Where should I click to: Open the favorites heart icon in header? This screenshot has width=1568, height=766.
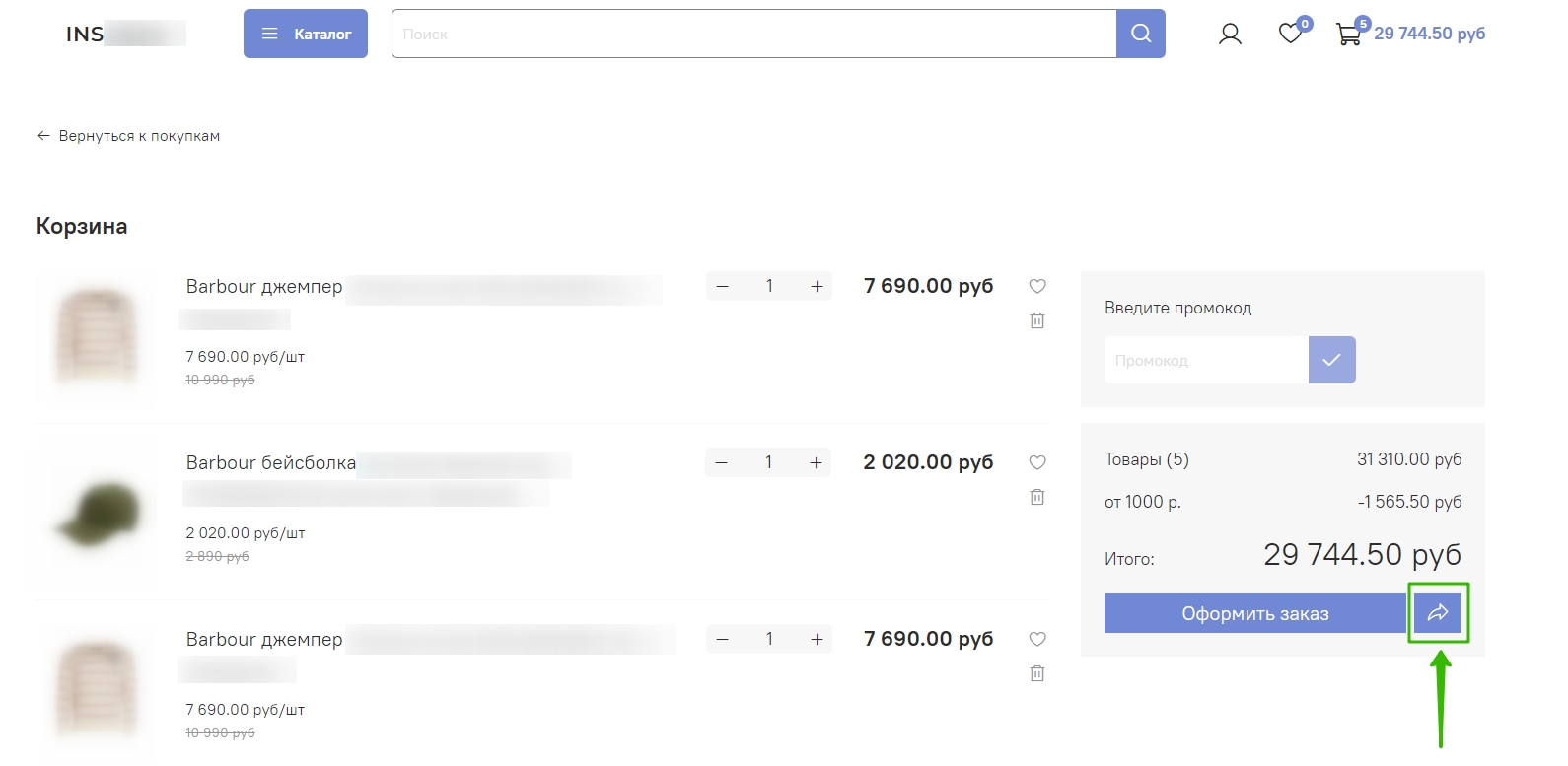click(x=1291, y=34)
